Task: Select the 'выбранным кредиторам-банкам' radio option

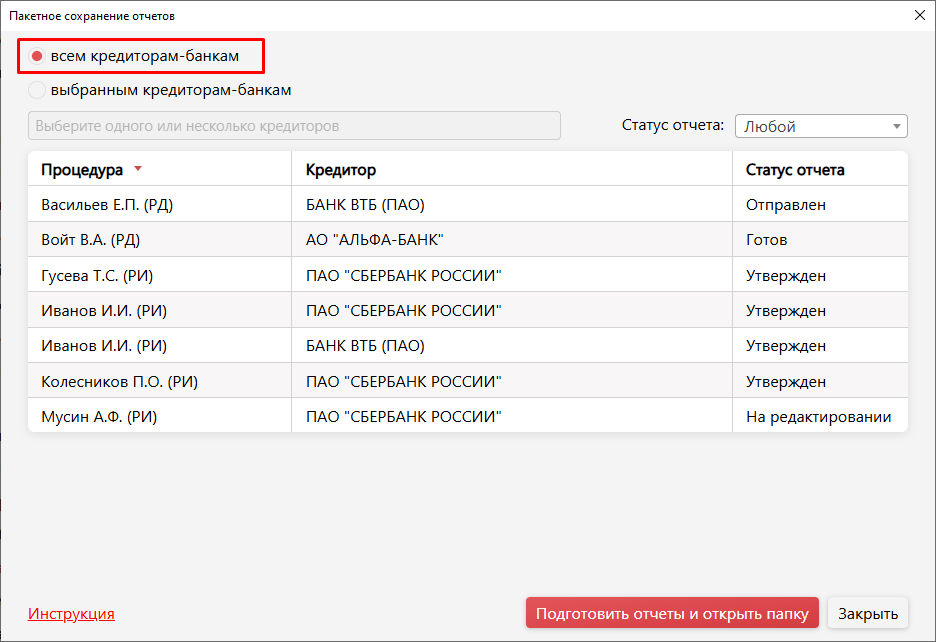Action: (37, 90)
